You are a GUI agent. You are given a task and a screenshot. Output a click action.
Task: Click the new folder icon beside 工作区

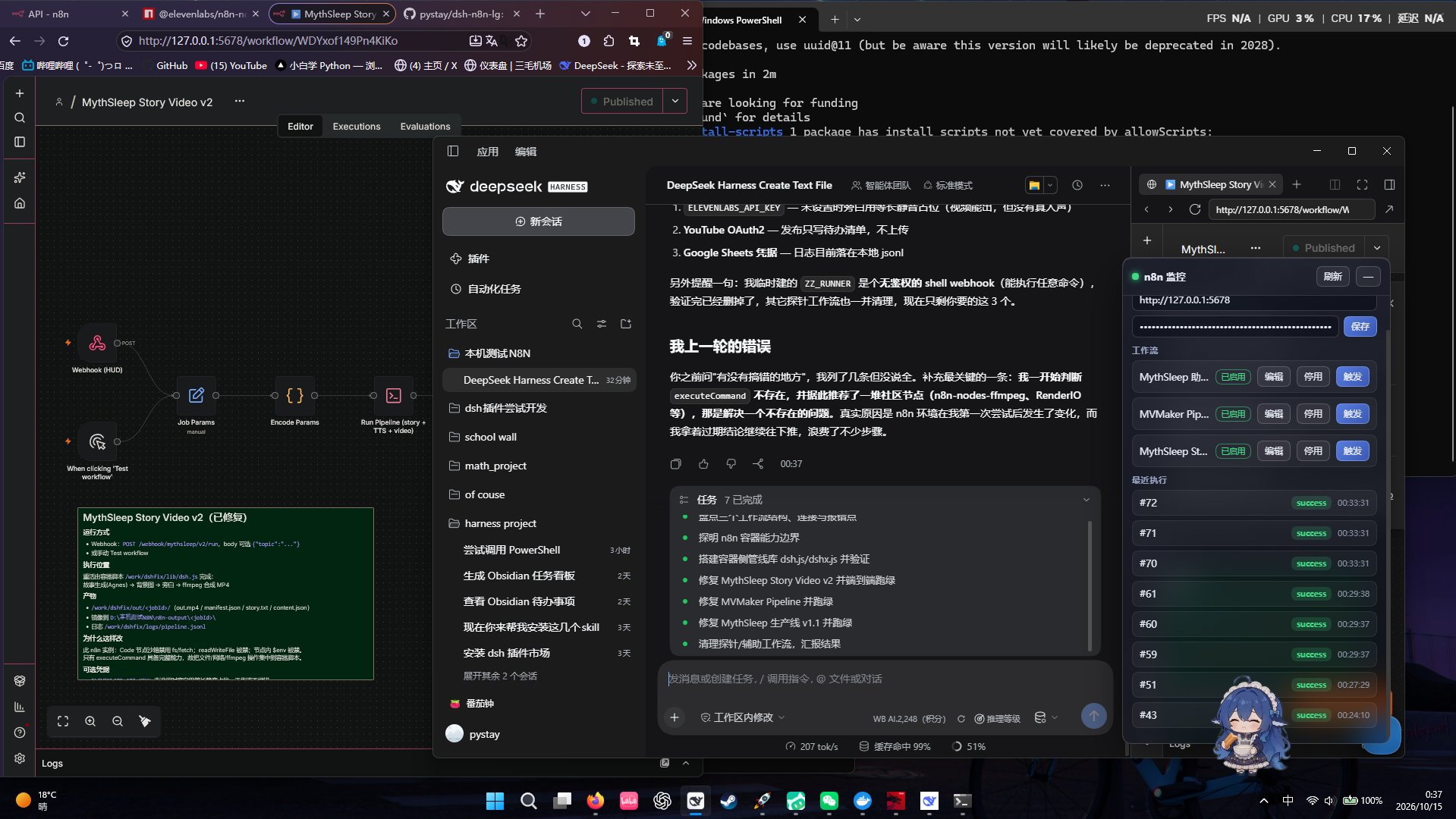626,324
